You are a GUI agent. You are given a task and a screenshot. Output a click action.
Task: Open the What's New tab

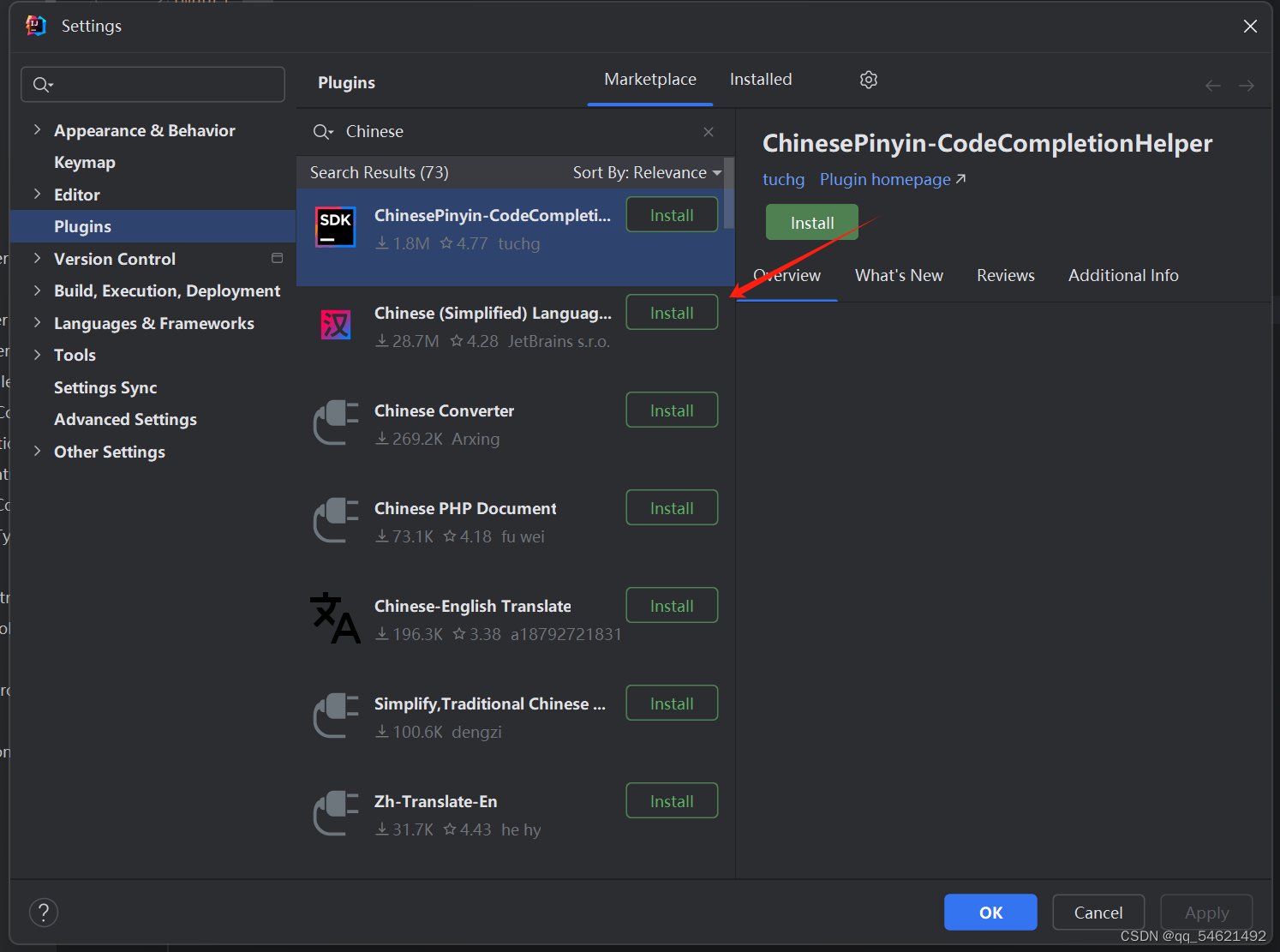[899, 276]
